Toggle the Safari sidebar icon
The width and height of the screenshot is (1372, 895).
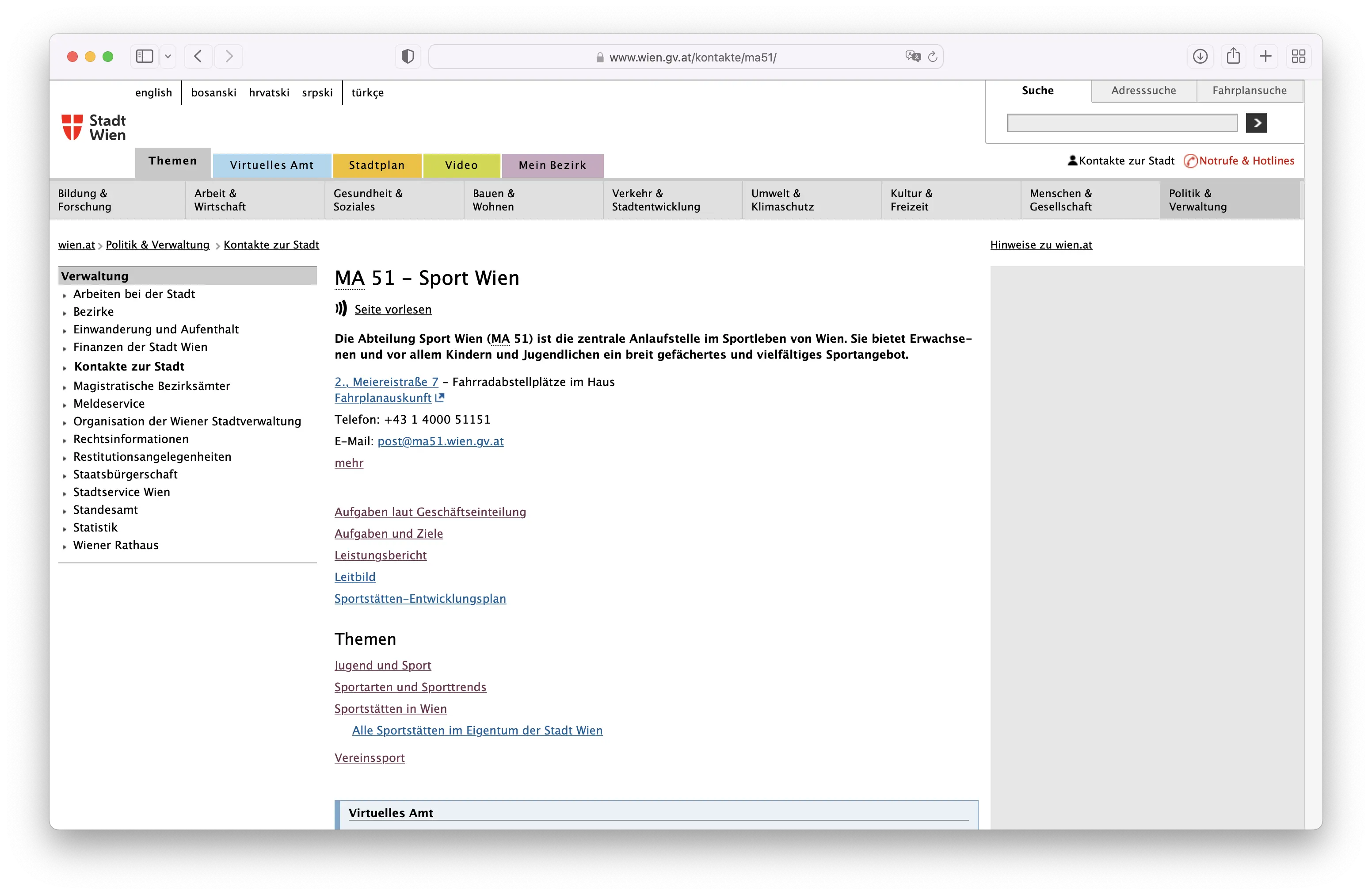click(144, 57)
